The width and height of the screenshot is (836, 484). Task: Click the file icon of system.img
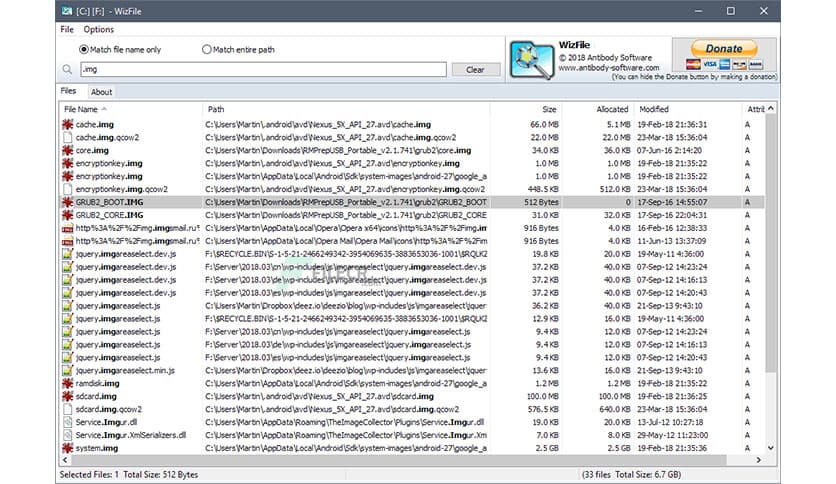point(67,448)
